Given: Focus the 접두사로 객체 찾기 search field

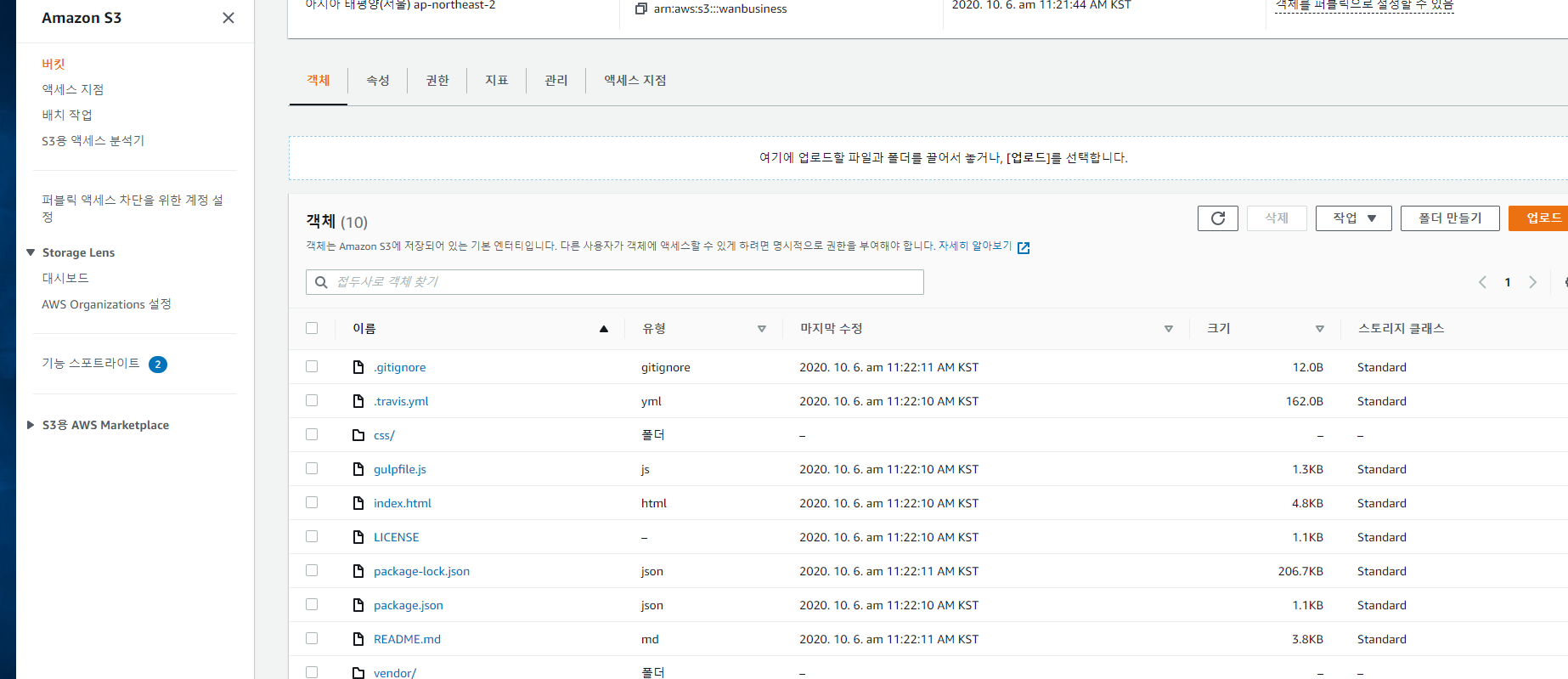Looking at the screenshot, I should tap(615, 282).
